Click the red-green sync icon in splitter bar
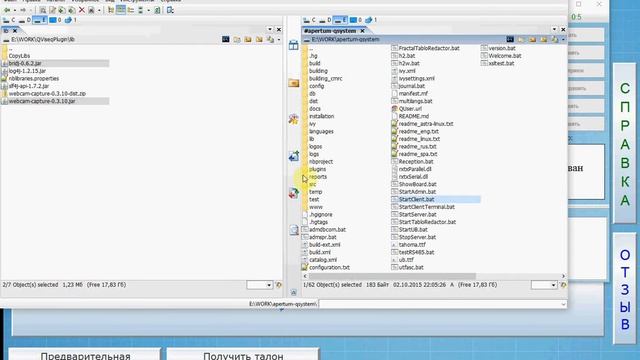 click(x=293, y=193)
